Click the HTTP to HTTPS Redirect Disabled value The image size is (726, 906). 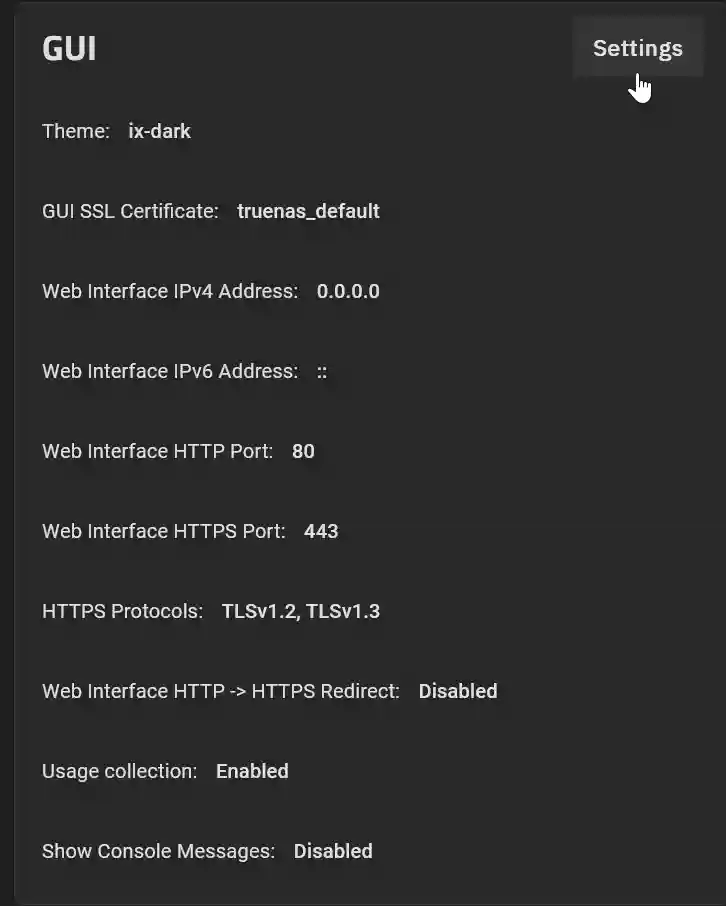click(x=458, y=691)
